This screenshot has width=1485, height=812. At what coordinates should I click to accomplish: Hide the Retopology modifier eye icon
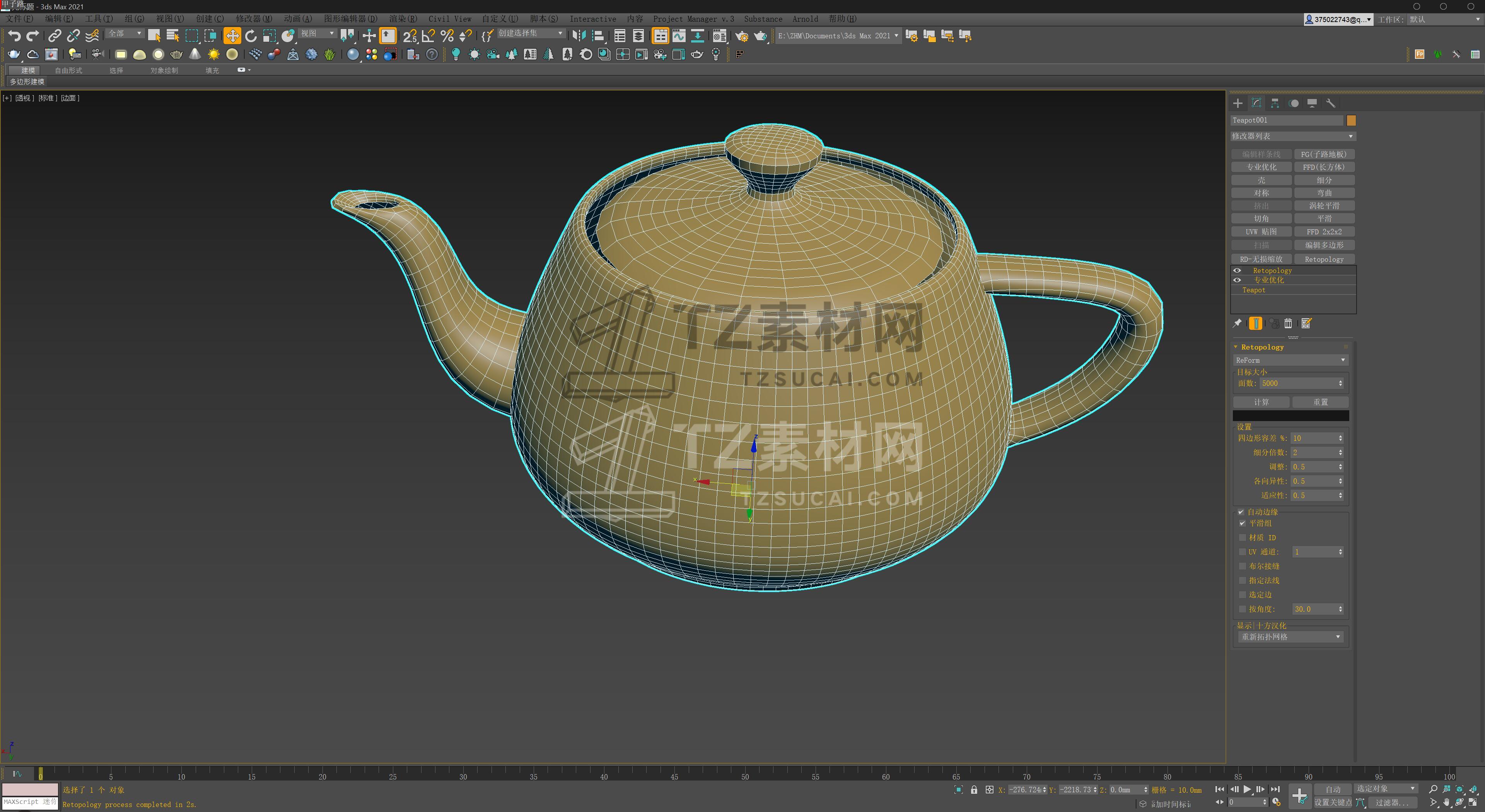pos(1237,270)
